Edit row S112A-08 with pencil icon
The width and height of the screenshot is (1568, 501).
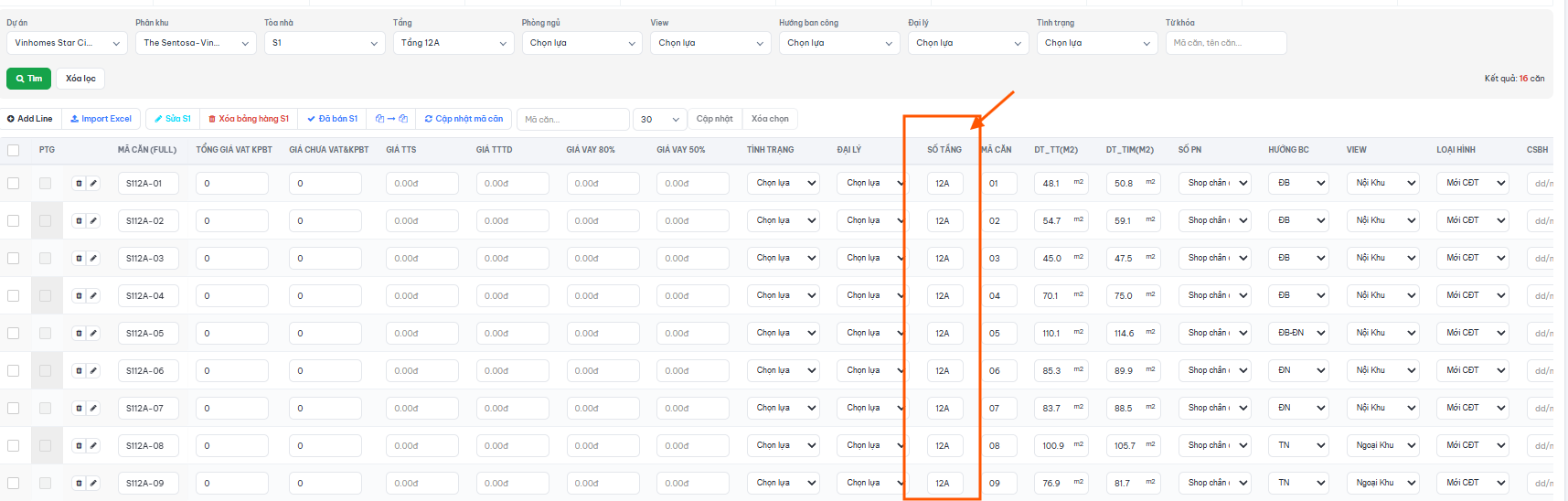(93, 446)
